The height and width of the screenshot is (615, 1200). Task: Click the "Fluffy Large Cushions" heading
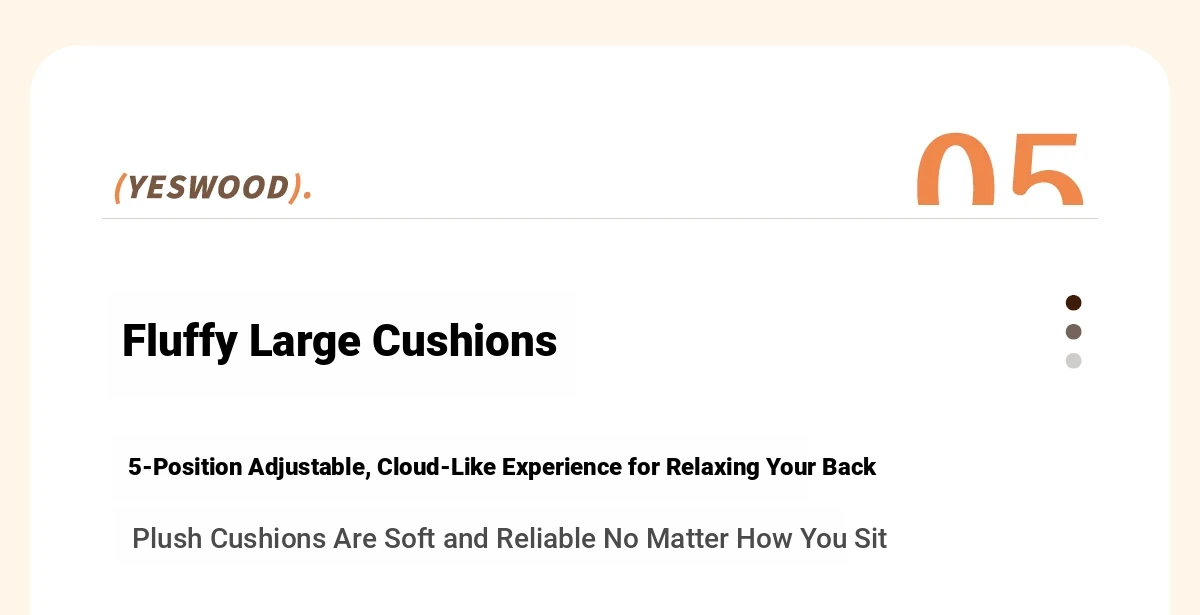click(x=339, y=341)
